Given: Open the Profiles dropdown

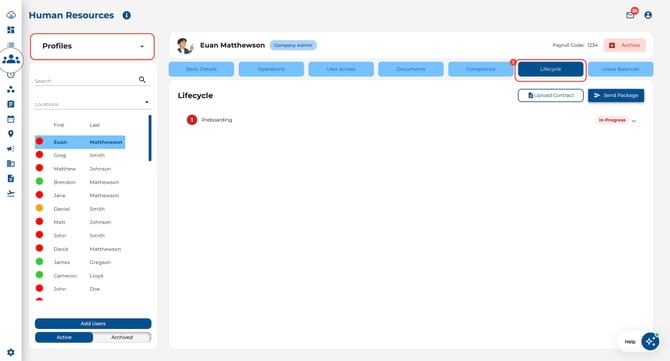Looking at the screenshot, I should [x=92, y=46].
